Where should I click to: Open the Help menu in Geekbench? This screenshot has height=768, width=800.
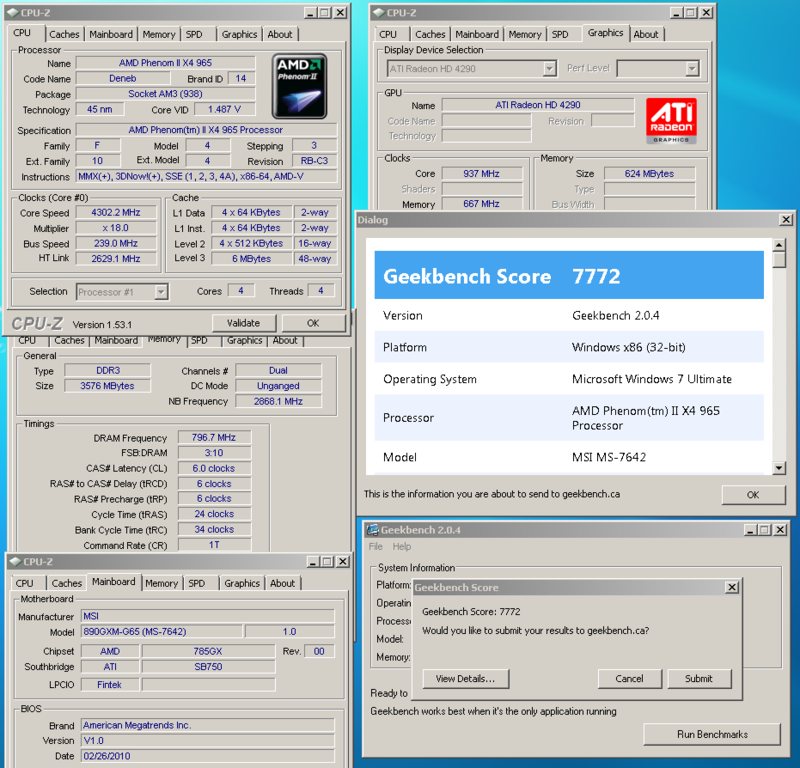[x=402, y=547]
